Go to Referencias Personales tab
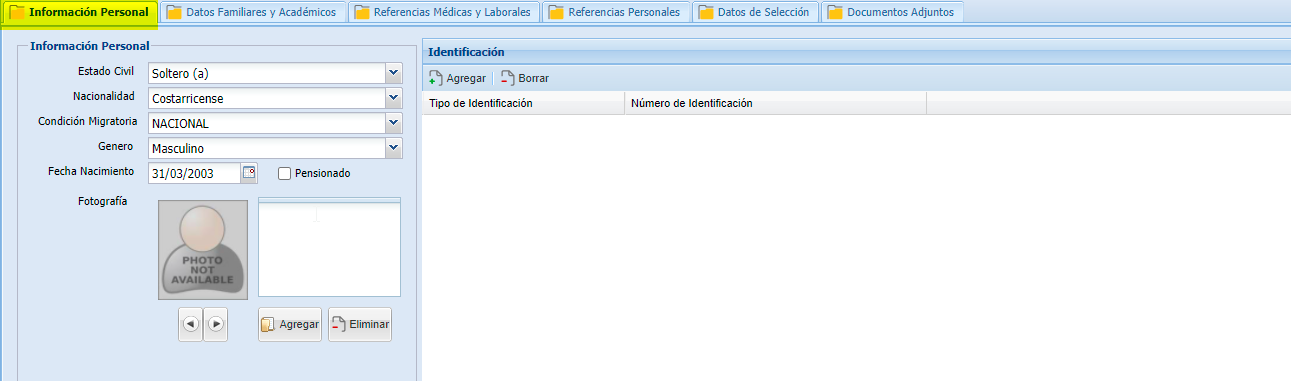This screenshot has height=381, width=1291. tap(617, 12)
